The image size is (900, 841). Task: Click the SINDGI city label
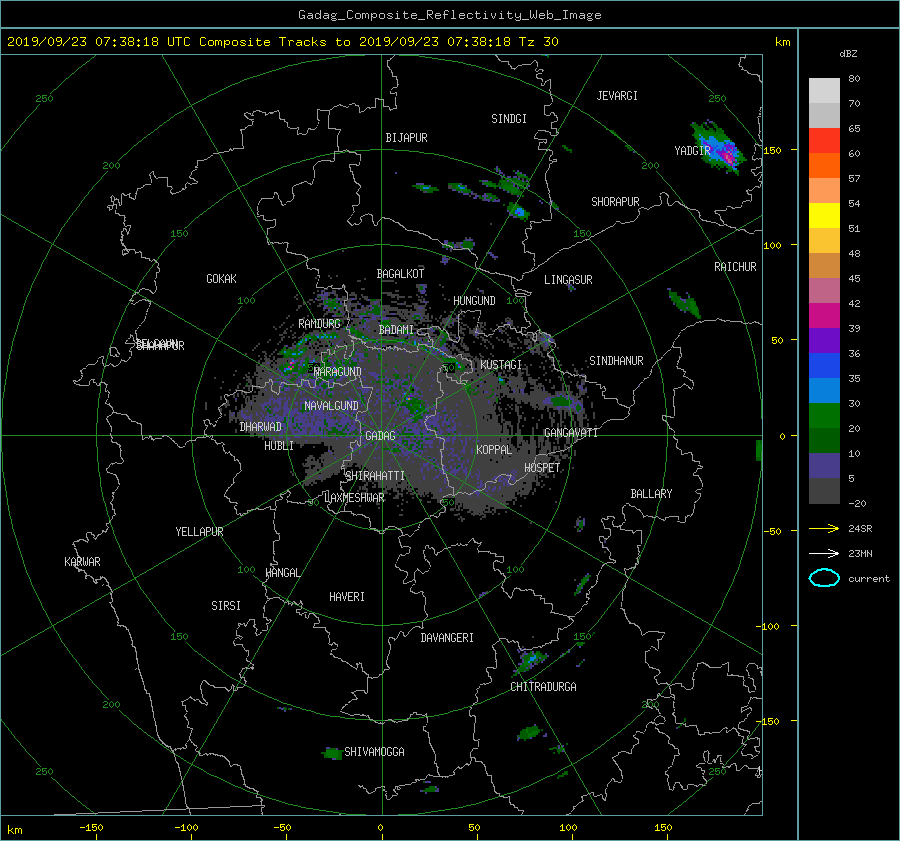click(x=509, y=119)
